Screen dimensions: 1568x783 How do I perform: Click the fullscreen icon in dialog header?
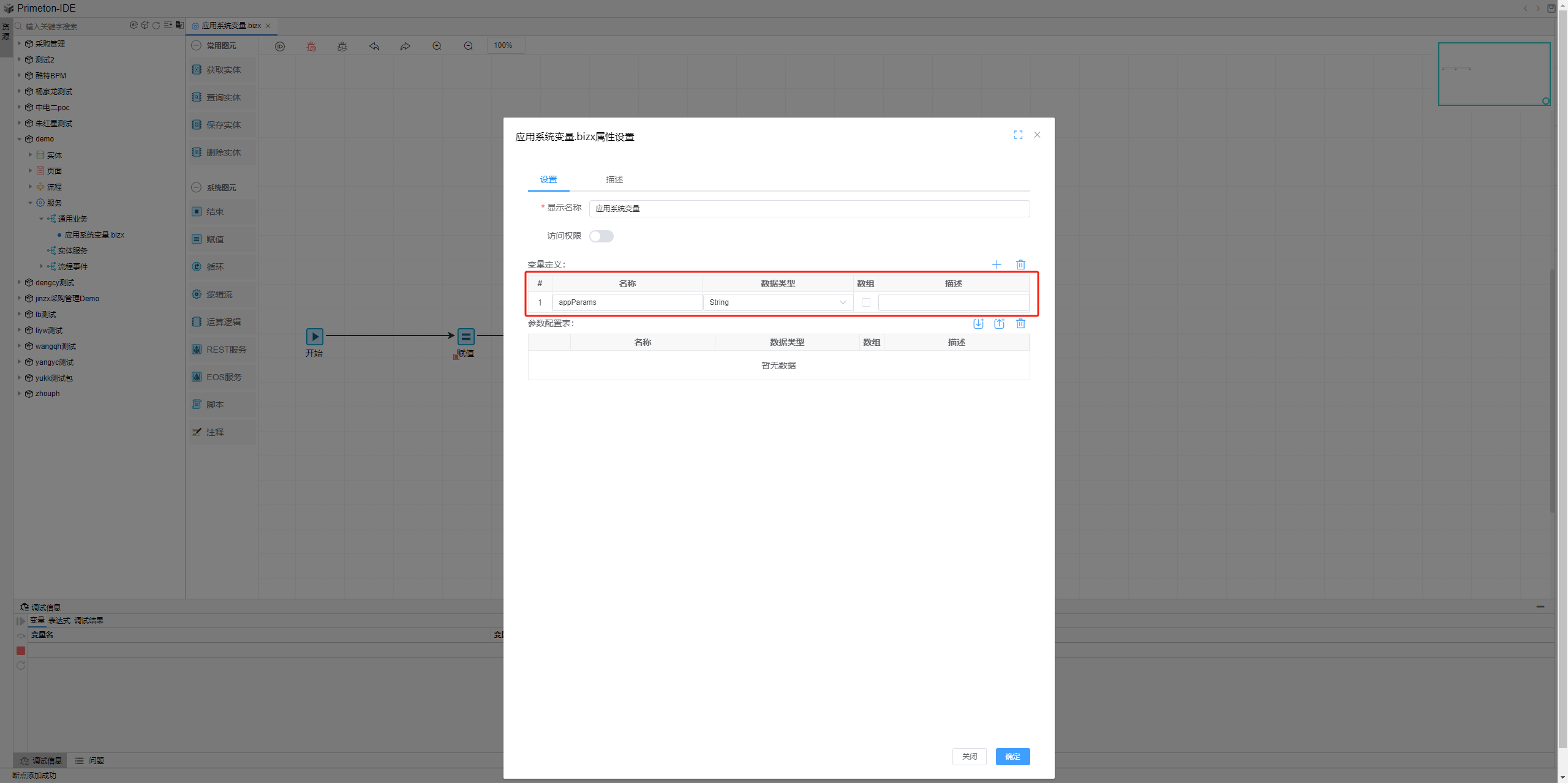pos(1018,135)
